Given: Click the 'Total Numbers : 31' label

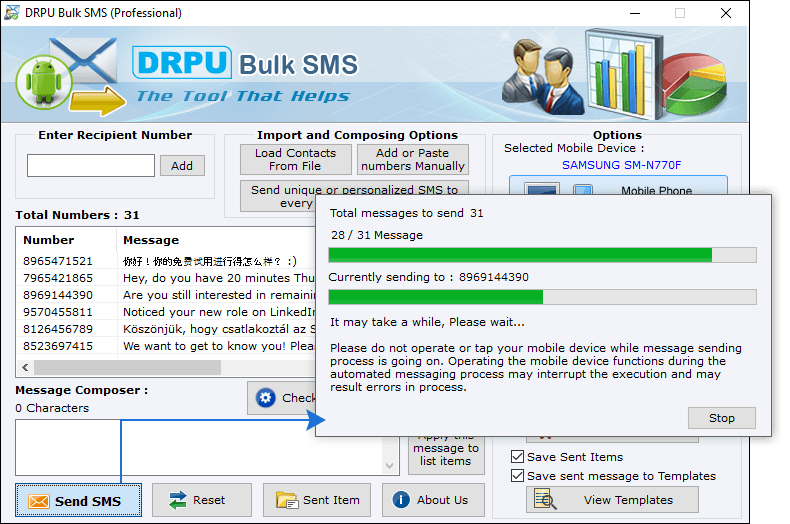Looking at the screenshot, I should click(x=77, y=215).
